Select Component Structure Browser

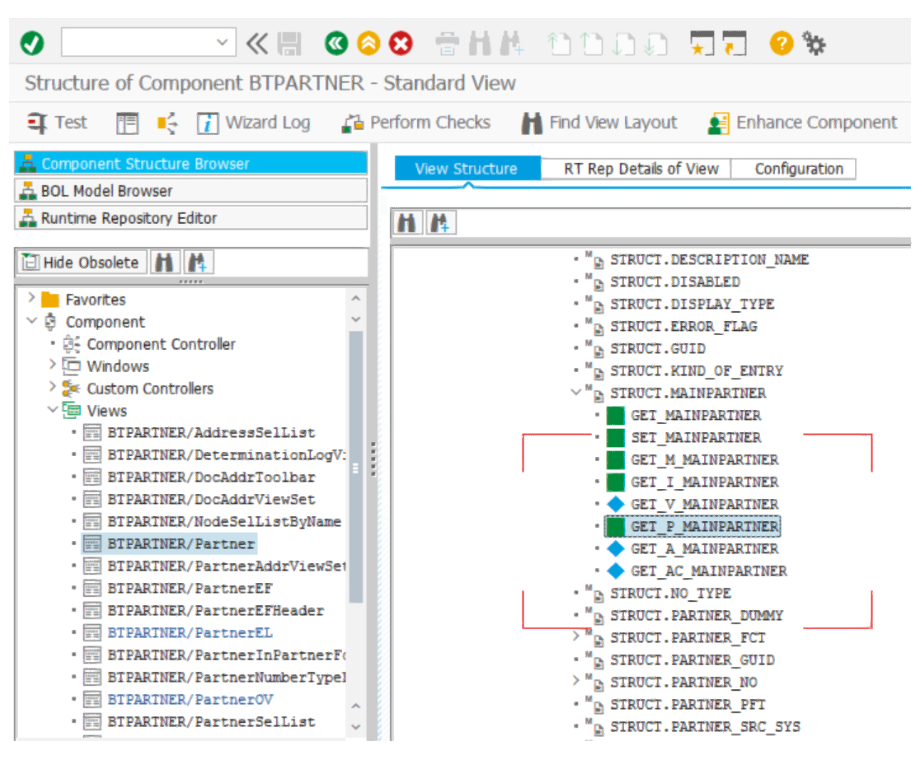click(x=191, y=163)
